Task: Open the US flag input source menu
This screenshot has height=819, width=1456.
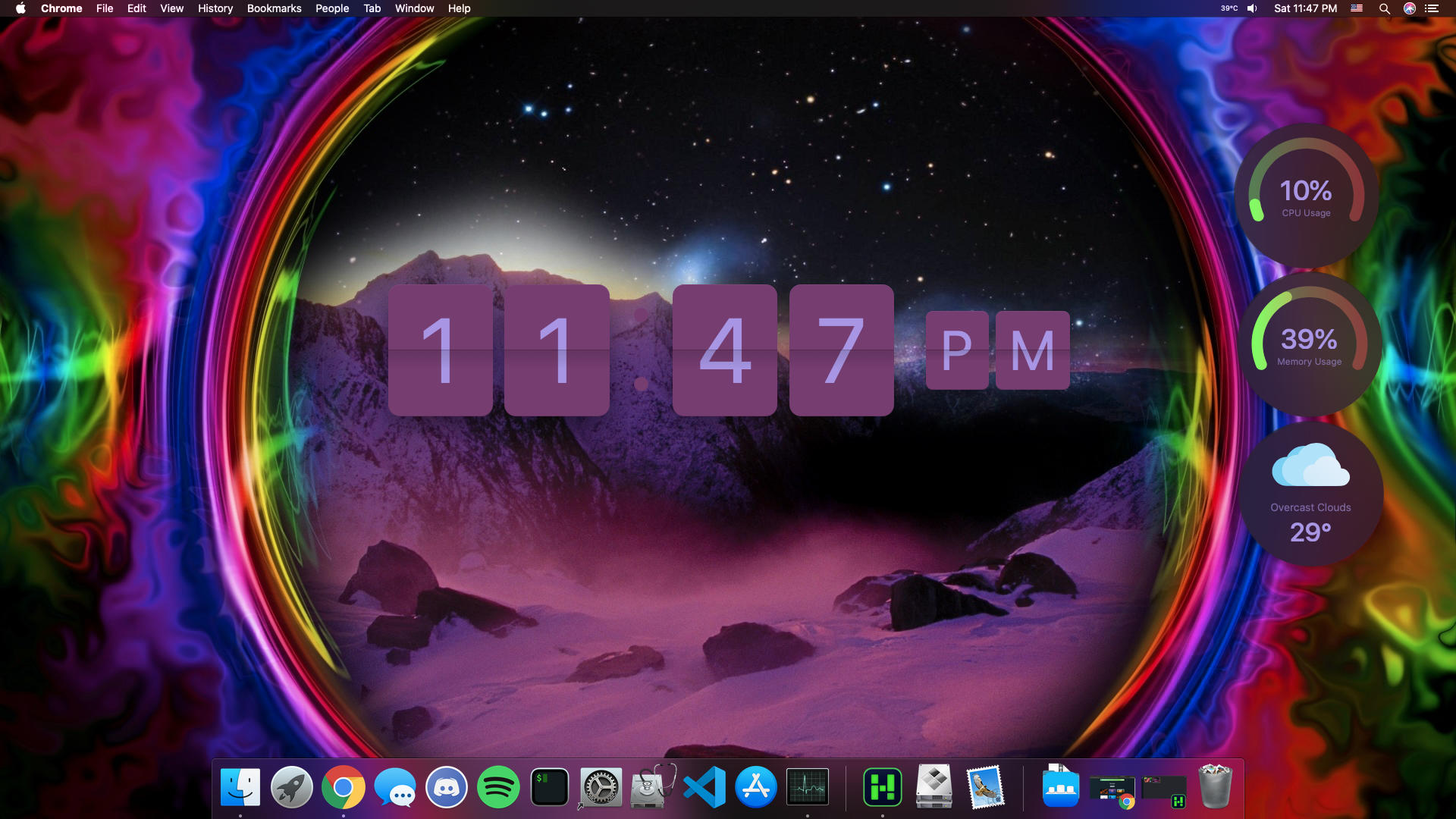Action: (1357, 8)
